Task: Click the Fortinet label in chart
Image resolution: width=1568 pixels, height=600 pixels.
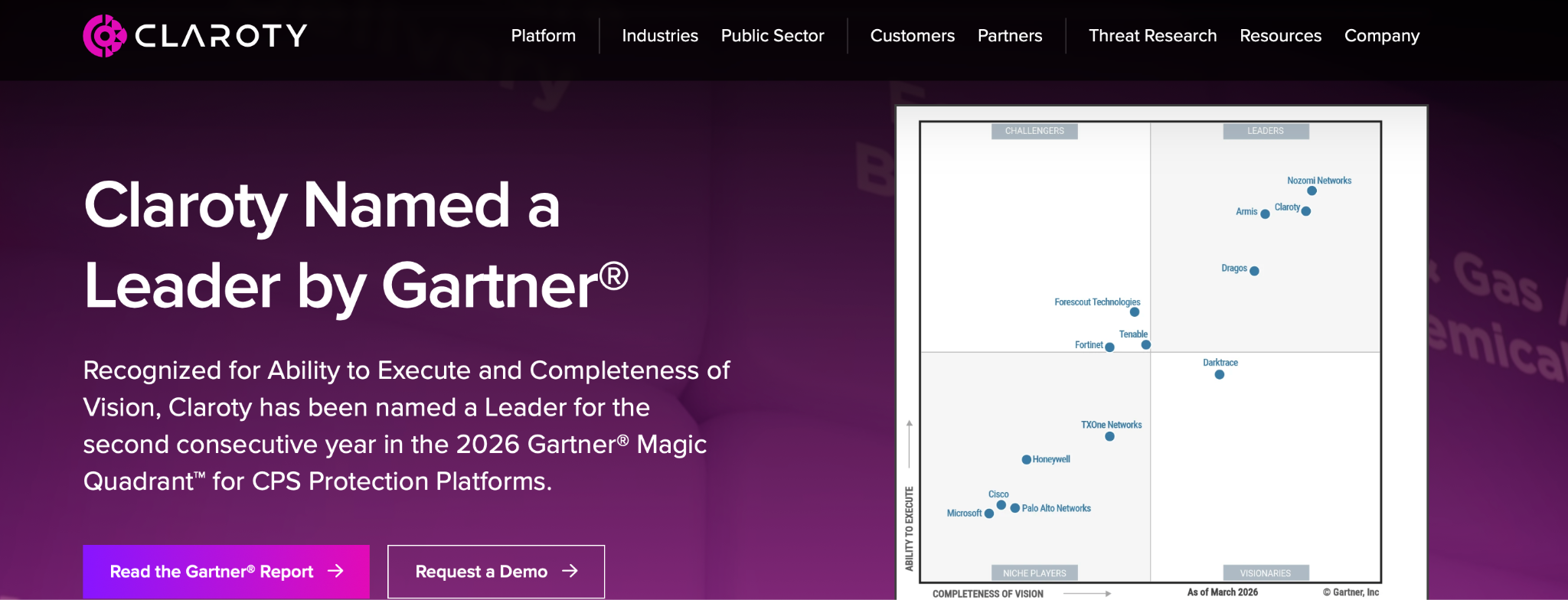Action: pos(1089,345)
